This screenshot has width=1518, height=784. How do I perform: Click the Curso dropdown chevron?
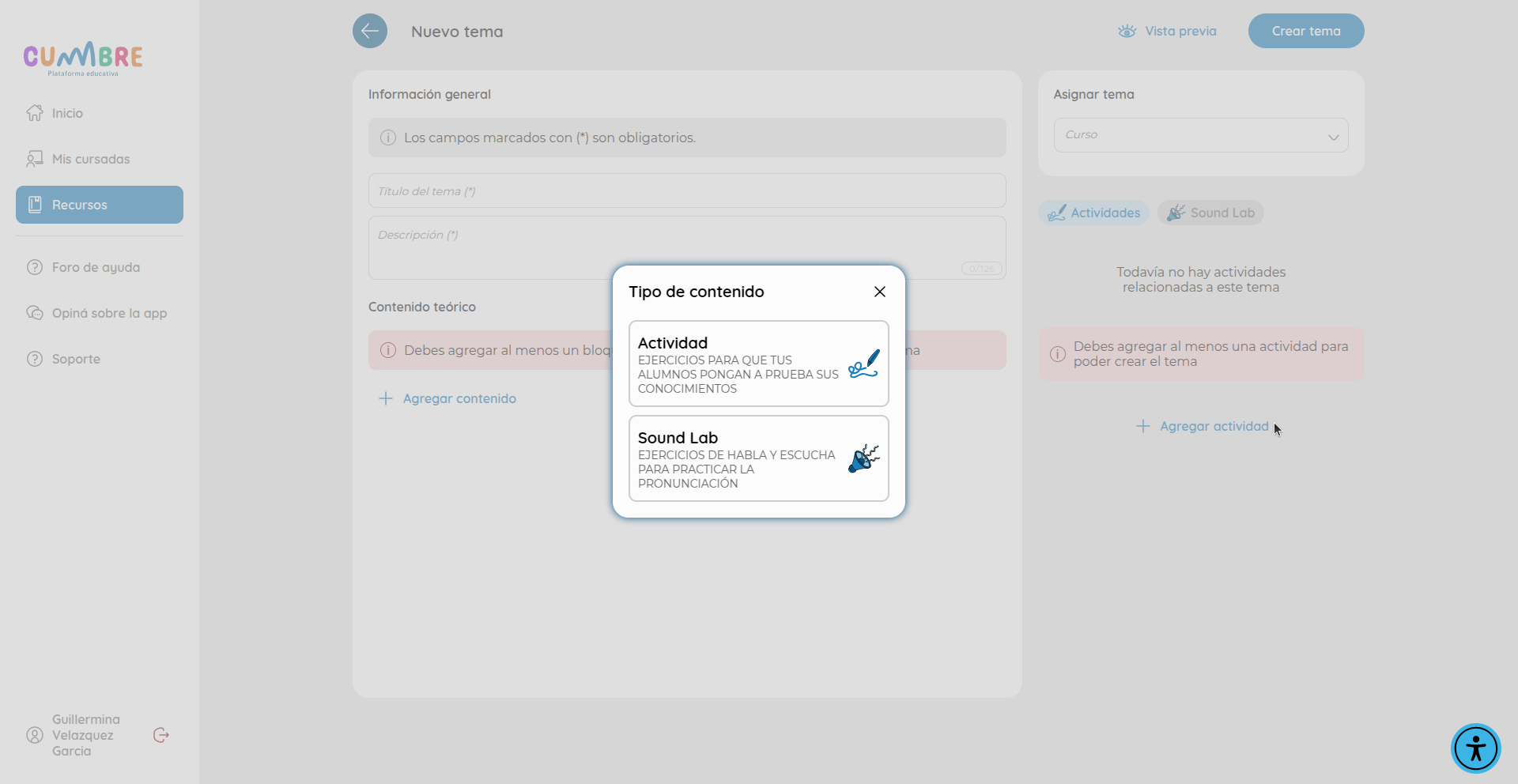[x=1333, y=137]
